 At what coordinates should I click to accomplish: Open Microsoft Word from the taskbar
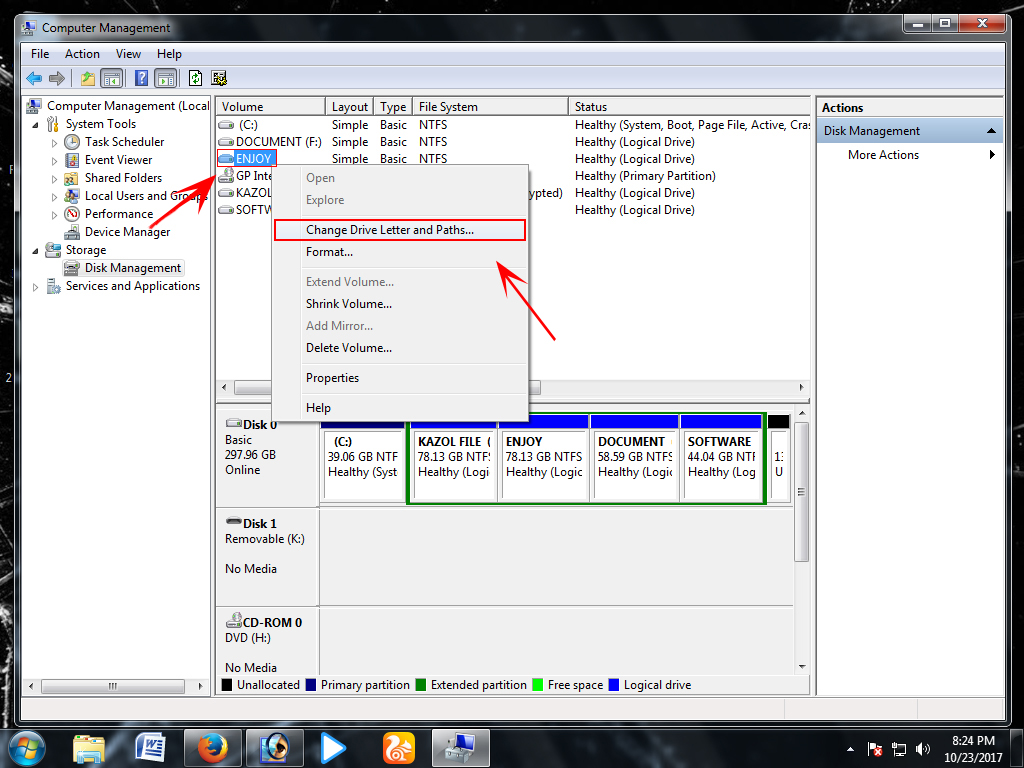tap(150, 748)
